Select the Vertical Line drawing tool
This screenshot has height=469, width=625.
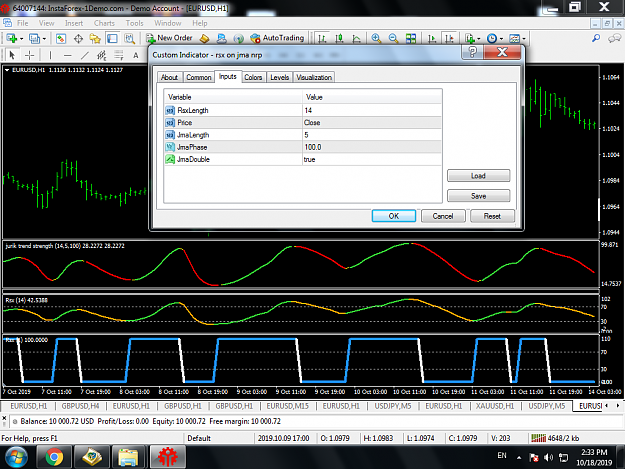click(50, 55)
